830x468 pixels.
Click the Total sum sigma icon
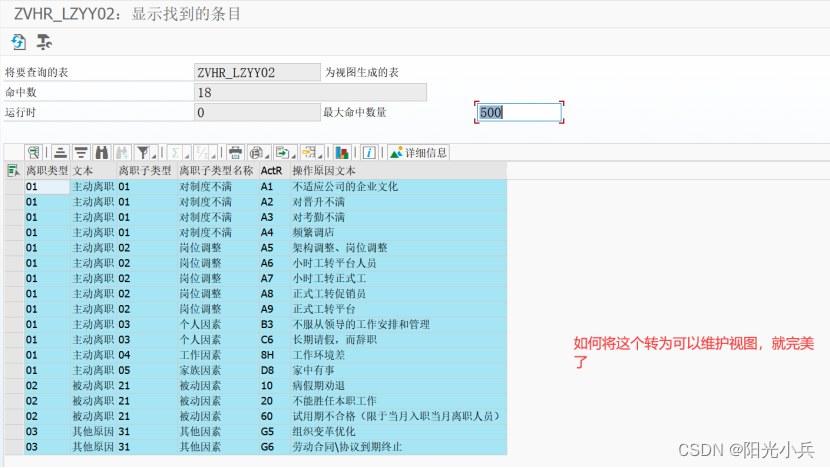(x=175, y=153)
